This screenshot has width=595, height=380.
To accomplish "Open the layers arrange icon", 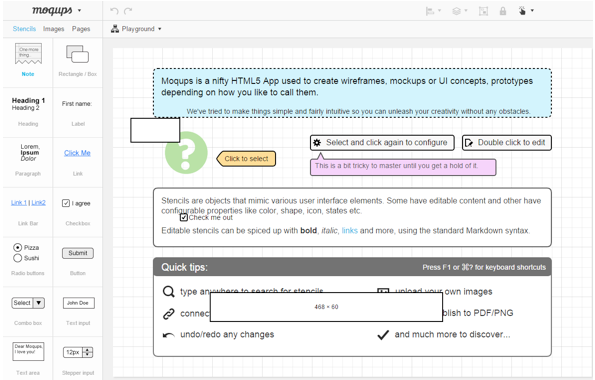I will (460, 11).
